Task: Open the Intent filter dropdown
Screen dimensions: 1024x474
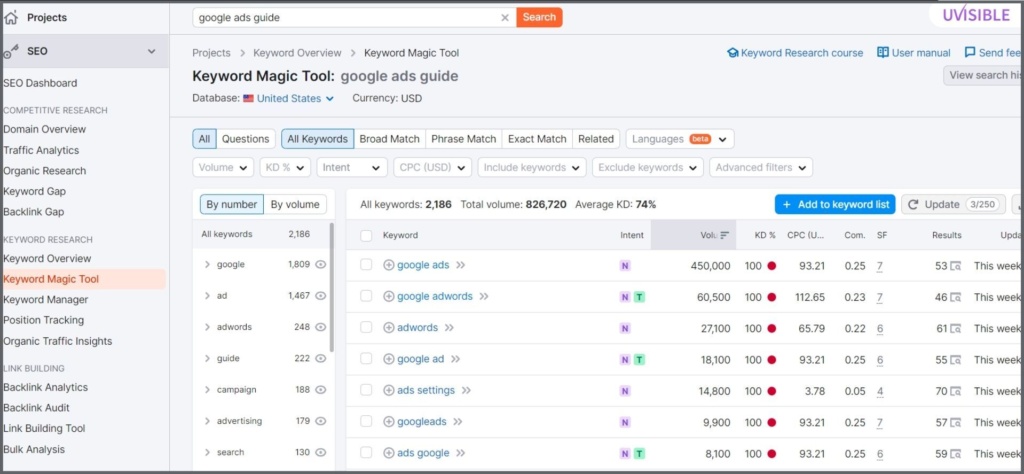Action: [352, 167]
